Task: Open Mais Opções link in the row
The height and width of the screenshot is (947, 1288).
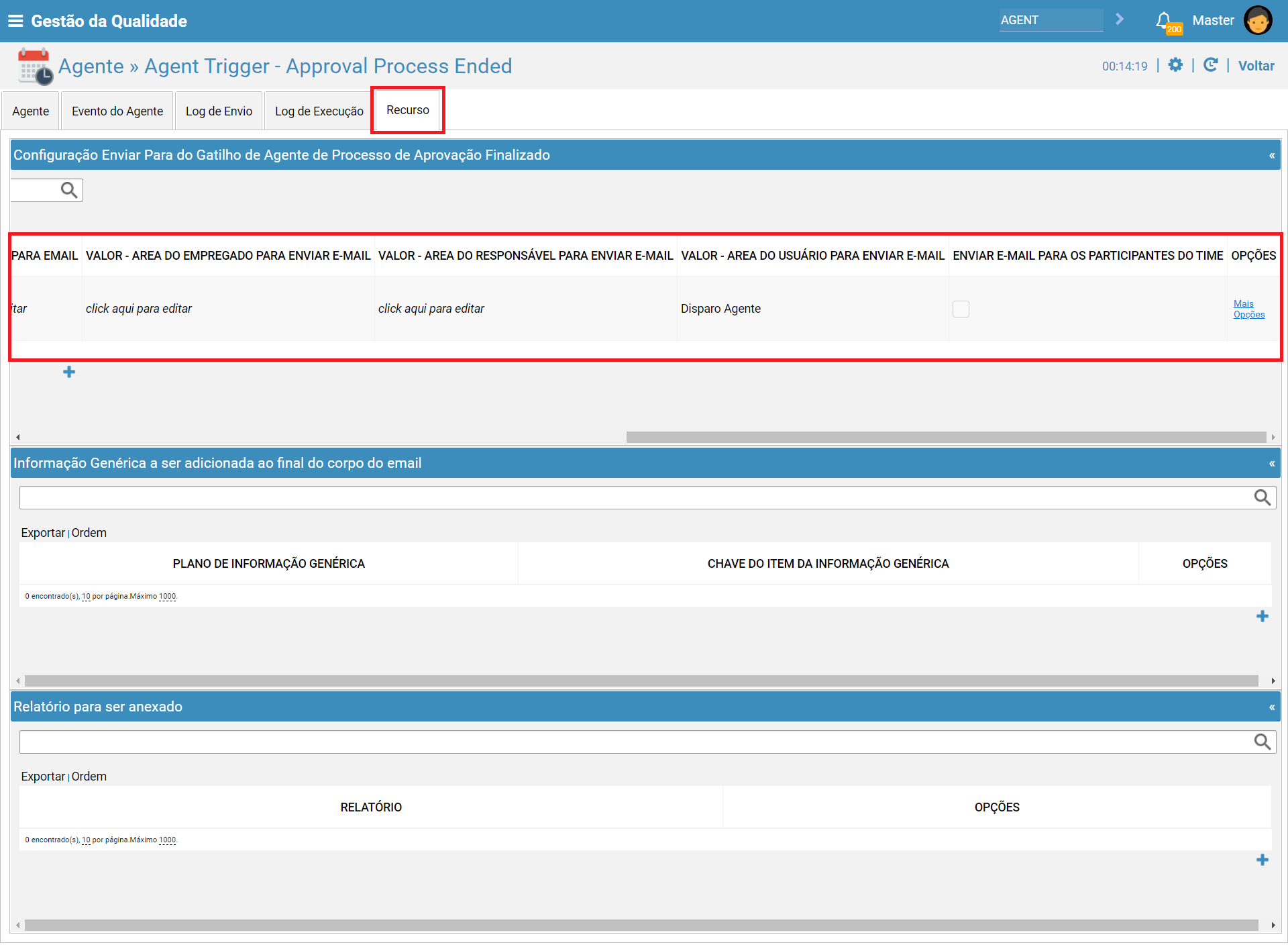Action: pos(1249,309)
